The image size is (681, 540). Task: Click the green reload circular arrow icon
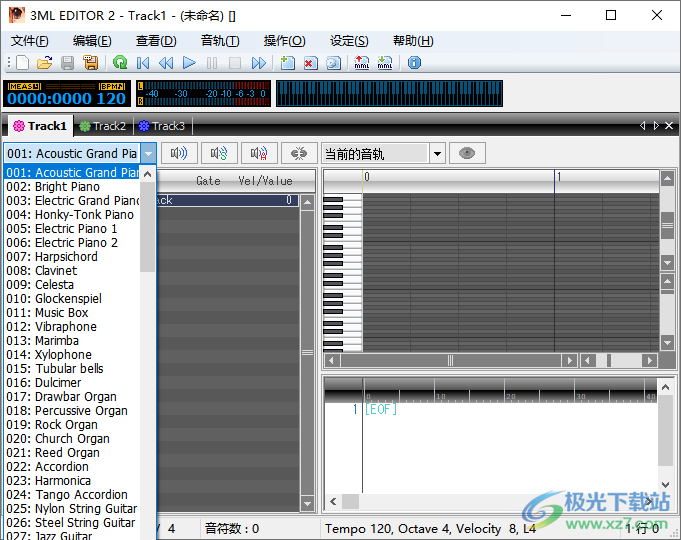click(x=120, y=63)
